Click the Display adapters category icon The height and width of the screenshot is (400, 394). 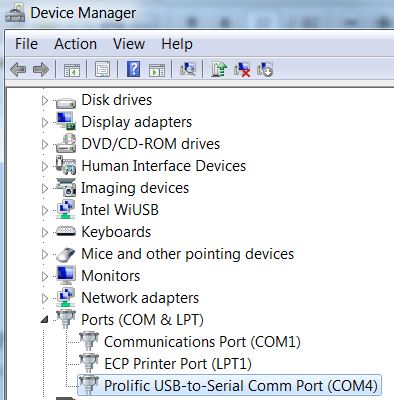66,121
